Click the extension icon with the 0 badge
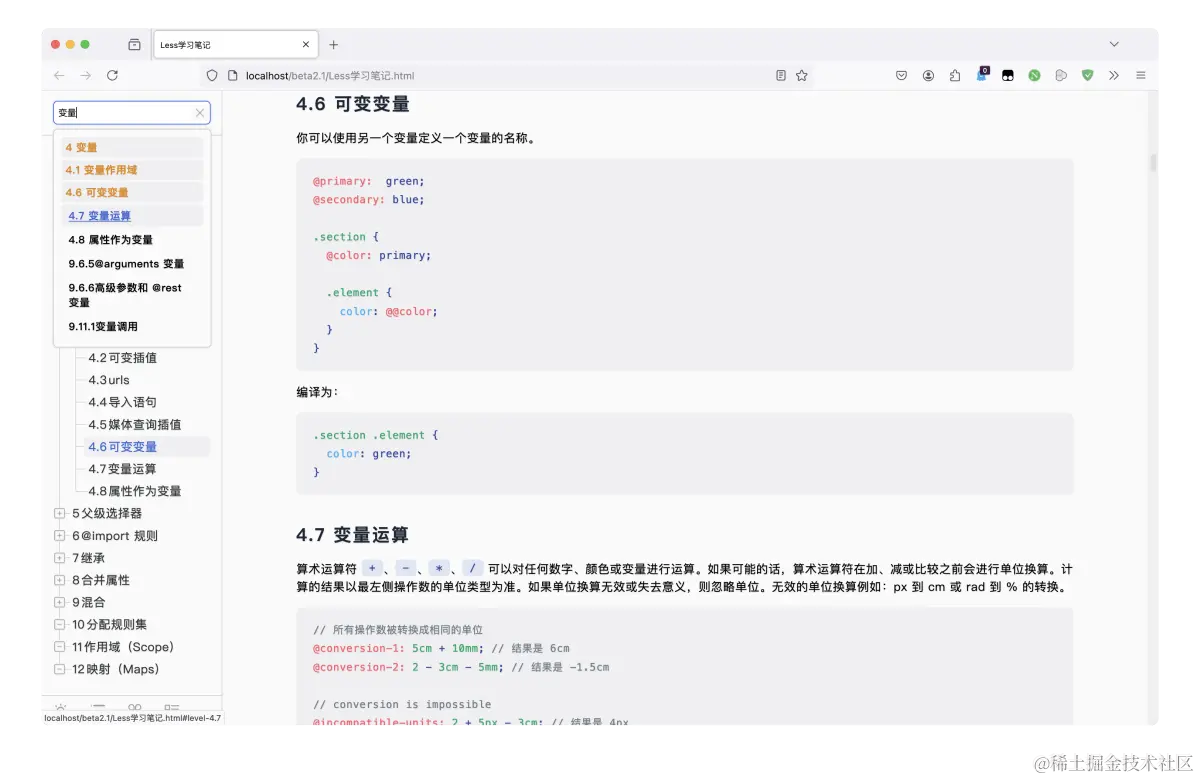The width and height of the screenshot is (1200, 780). 982,75
